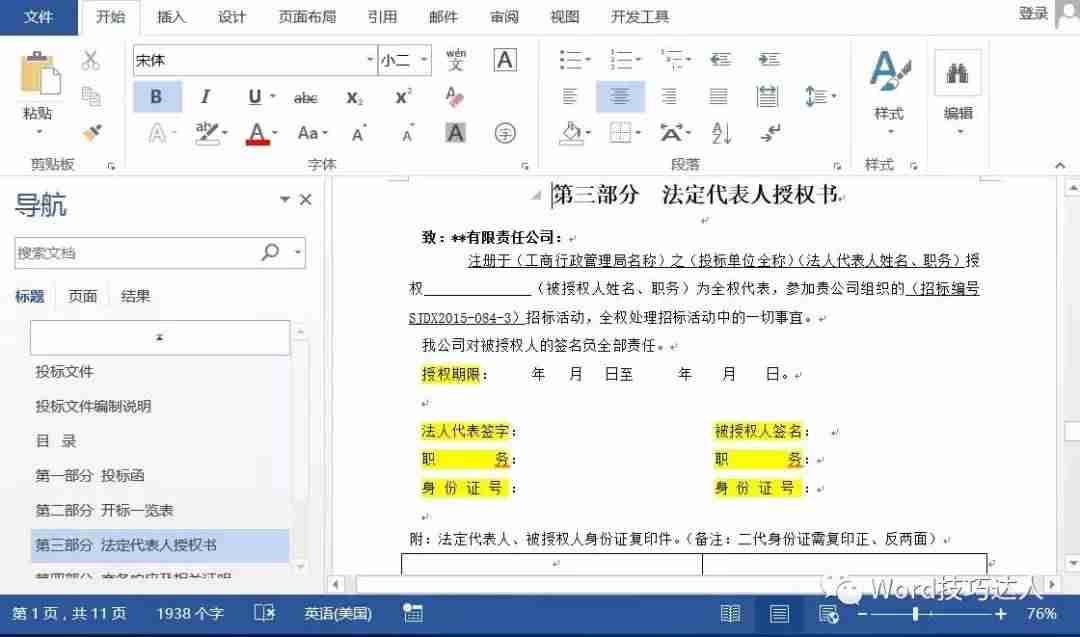Toggle Underline formatting
This screenshot has width=1080, height=637.
point(254,96)
